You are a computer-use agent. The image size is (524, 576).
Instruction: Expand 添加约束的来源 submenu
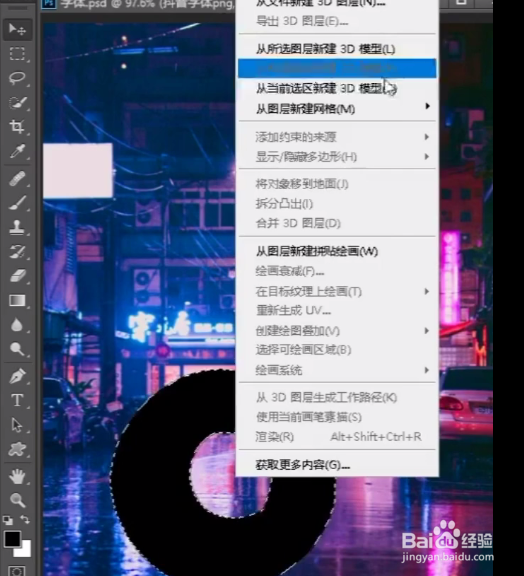[337, 137]
